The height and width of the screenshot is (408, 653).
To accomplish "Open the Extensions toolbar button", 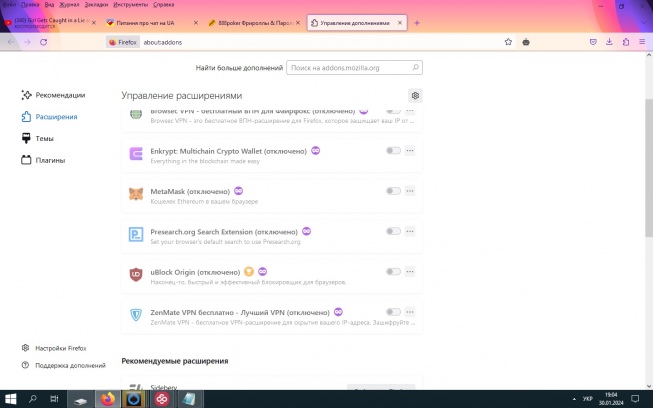I will 626,42.
